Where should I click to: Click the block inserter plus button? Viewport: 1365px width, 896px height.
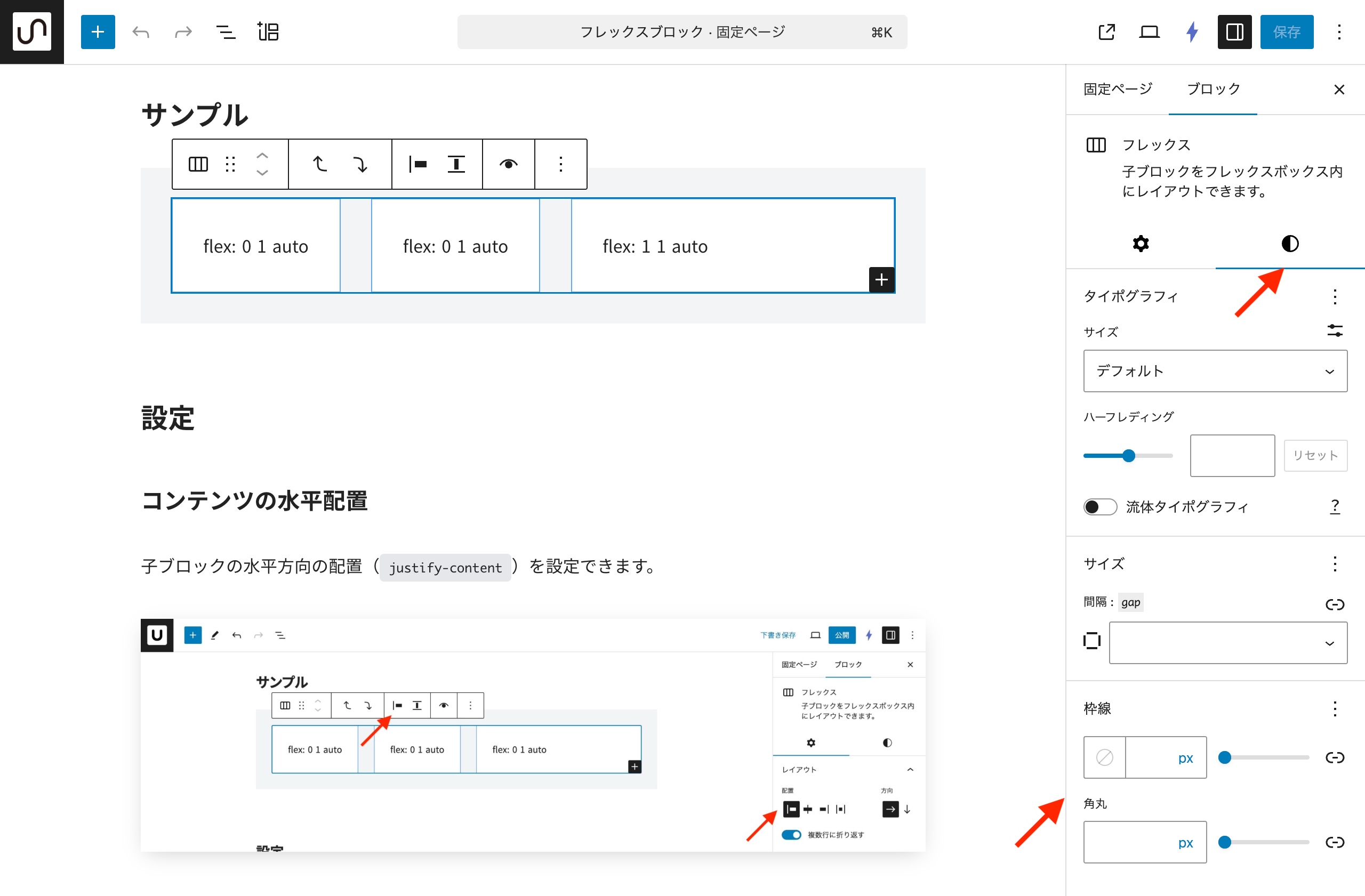point(98,32)
